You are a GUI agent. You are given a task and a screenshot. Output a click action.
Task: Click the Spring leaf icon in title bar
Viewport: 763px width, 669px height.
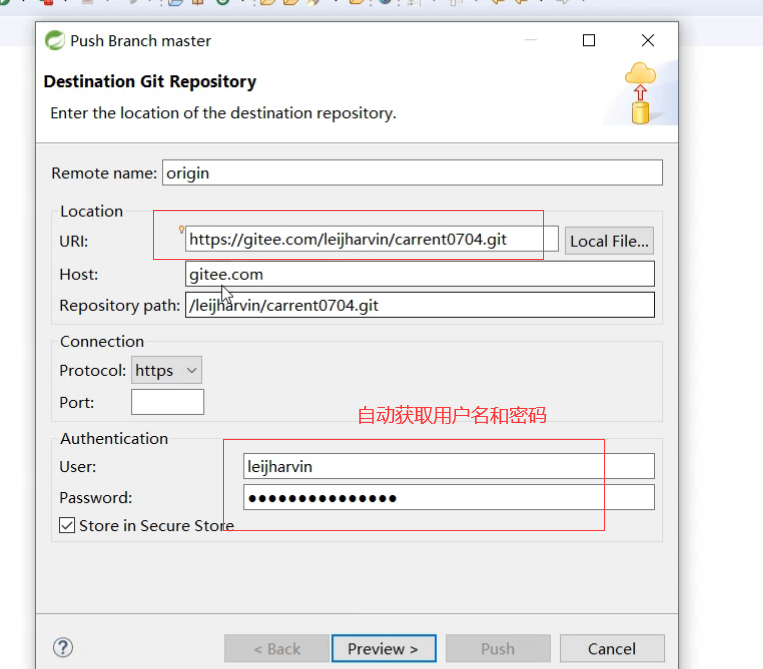(55, 40)
